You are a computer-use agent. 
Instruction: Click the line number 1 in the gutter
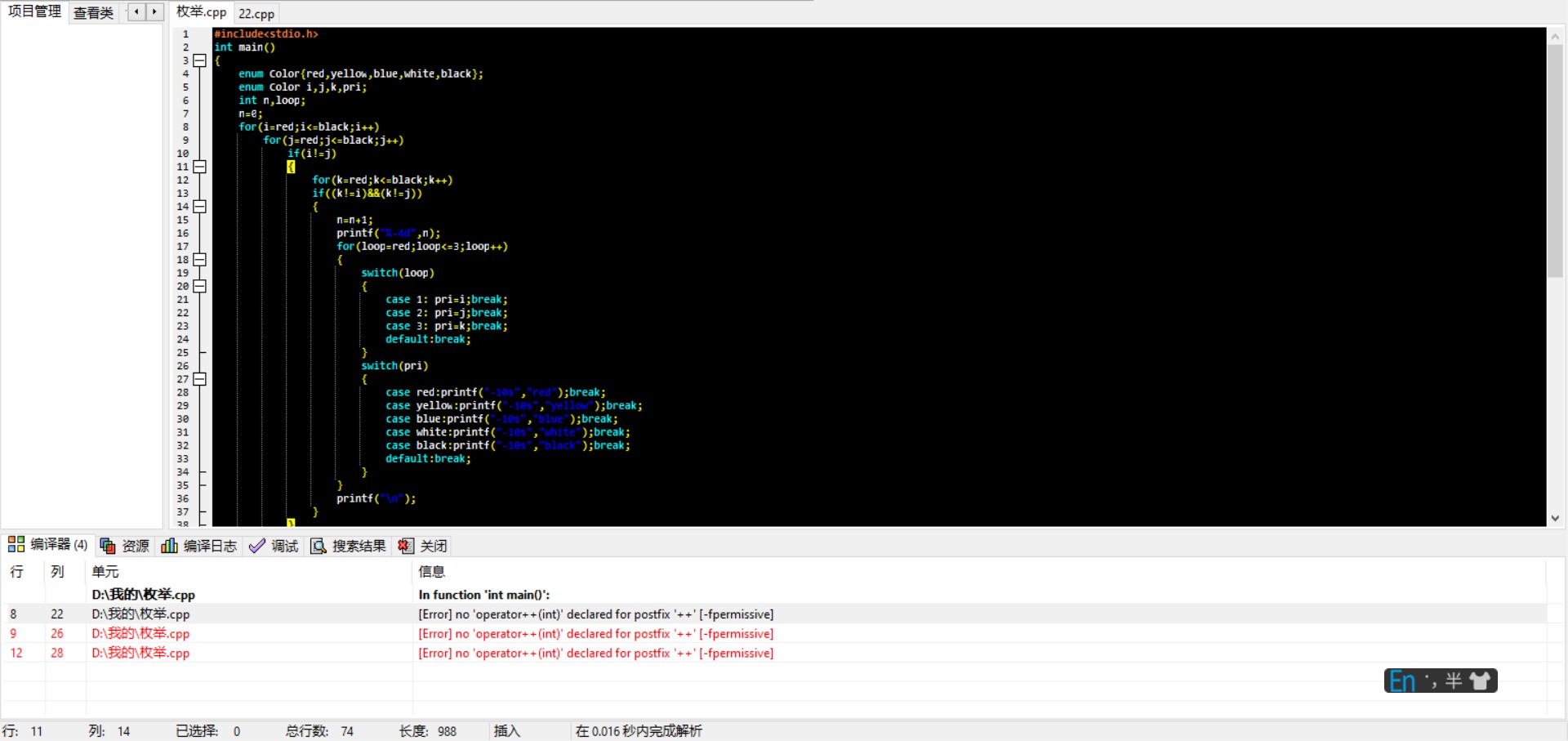click(x=185, y=34)
